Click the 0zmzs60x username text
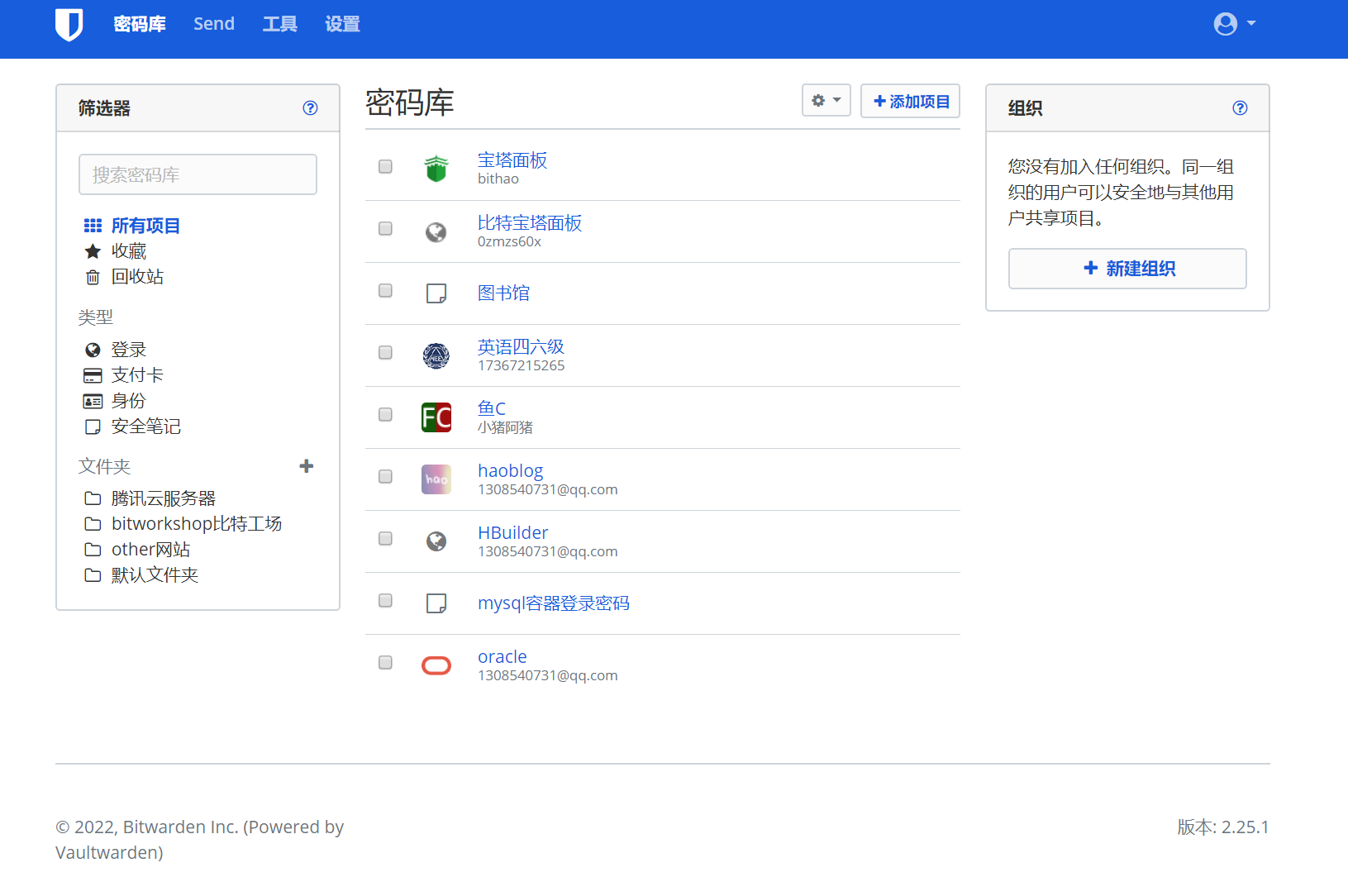 click(x=510, y=241)
